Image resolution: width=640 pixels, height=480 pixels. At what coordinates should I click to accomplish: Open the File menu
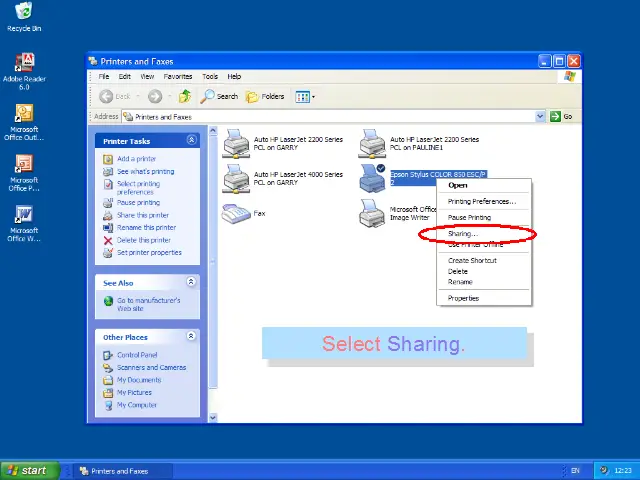[104, 76]
